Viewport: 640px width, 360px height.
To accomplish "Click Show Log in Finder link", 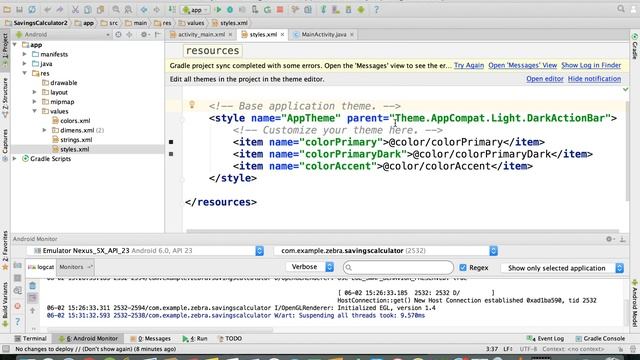I will [x=591, y=65].
